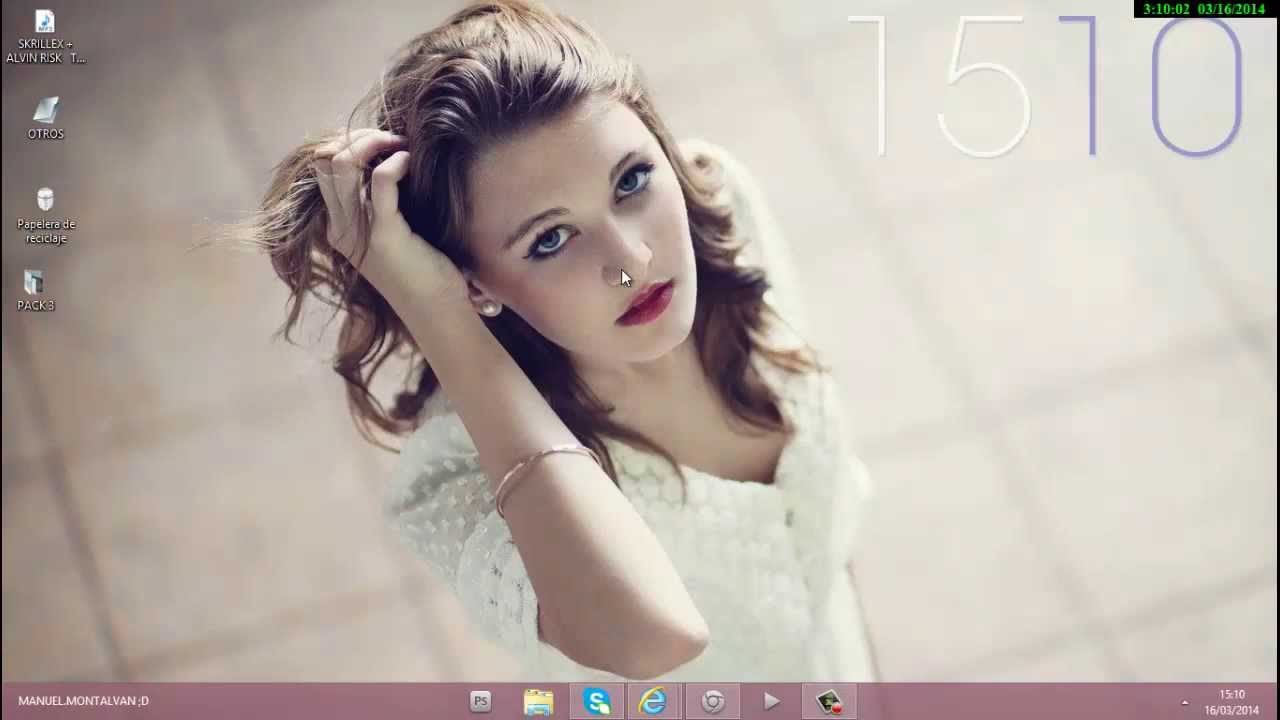Open the screen recorder app from the taskbar

tap(828, 701)
